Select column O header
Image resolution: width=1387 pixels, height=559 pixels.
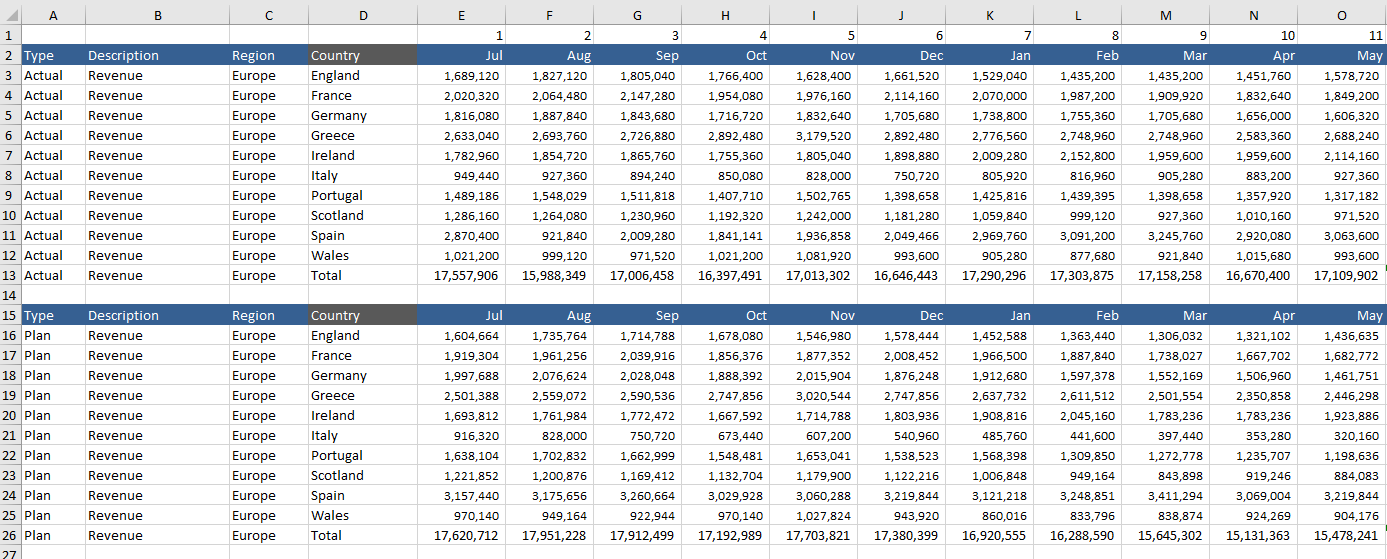(x=1342, y=15)
